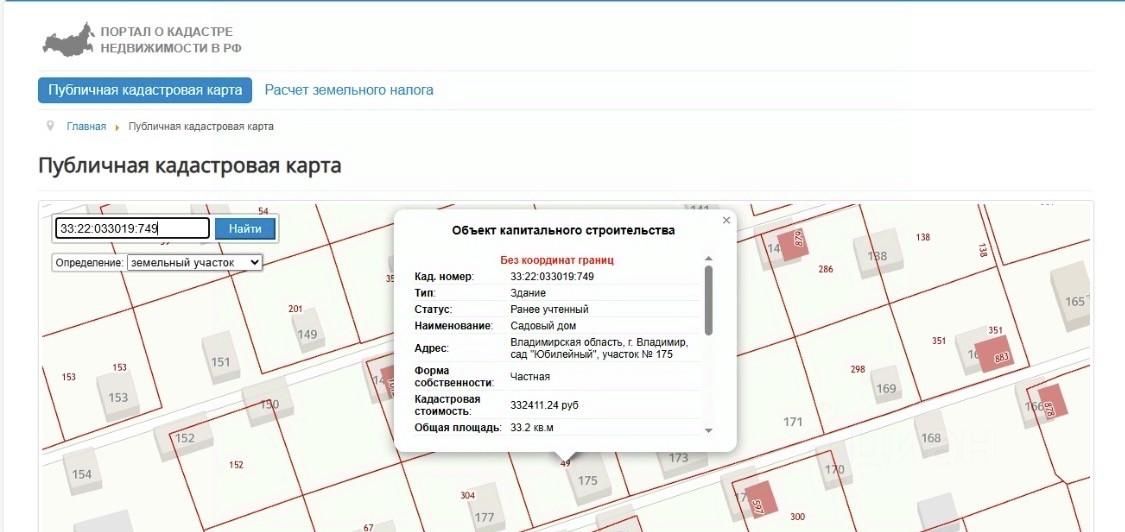Click parcel number 201 on map
The image size is (1125, 532).
pyautogui.click(x=296, y=309)
